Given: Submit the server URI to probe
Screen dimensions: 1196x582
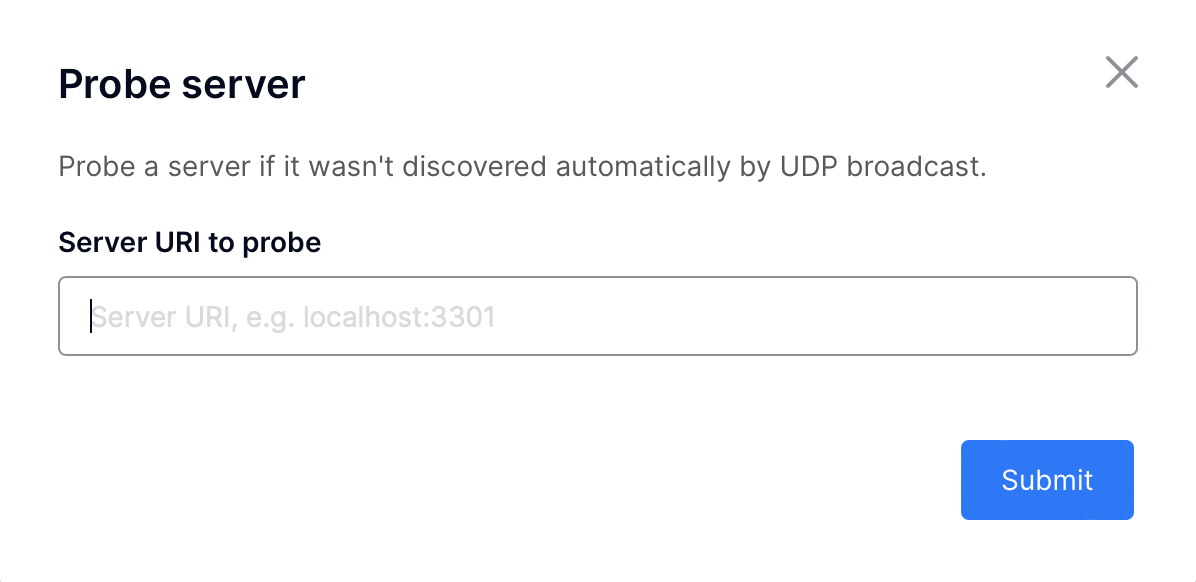Looking at the screenshot, I should (1046, 480).
